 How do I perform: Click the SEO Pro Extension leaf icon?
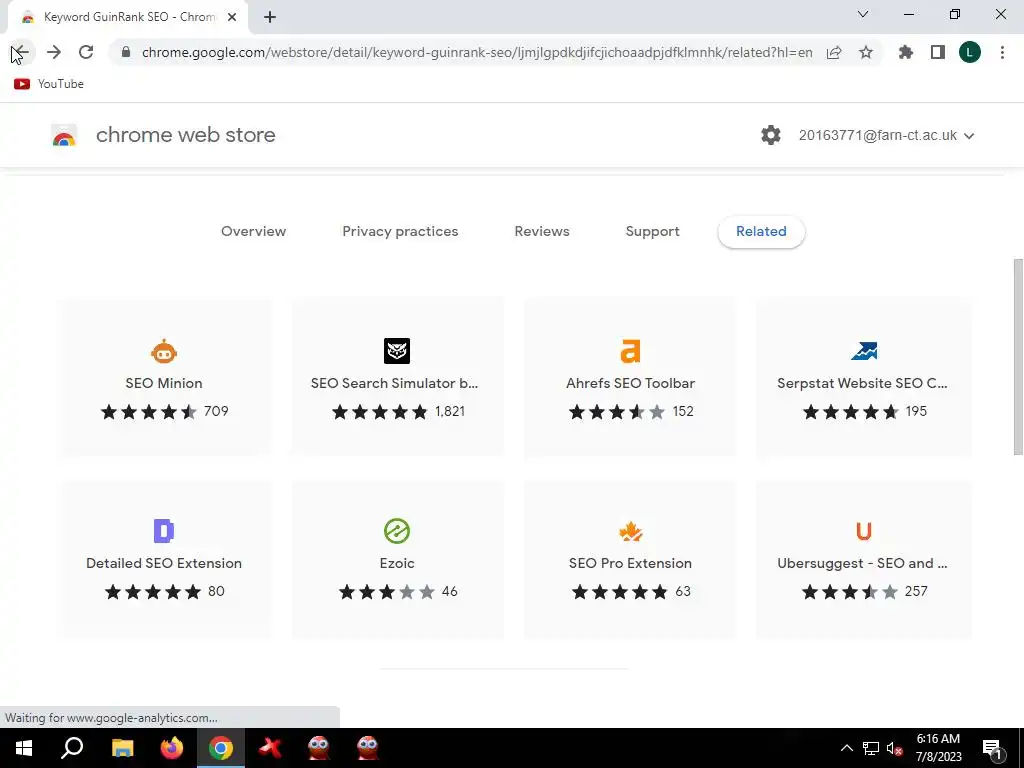tap(630, 531)
